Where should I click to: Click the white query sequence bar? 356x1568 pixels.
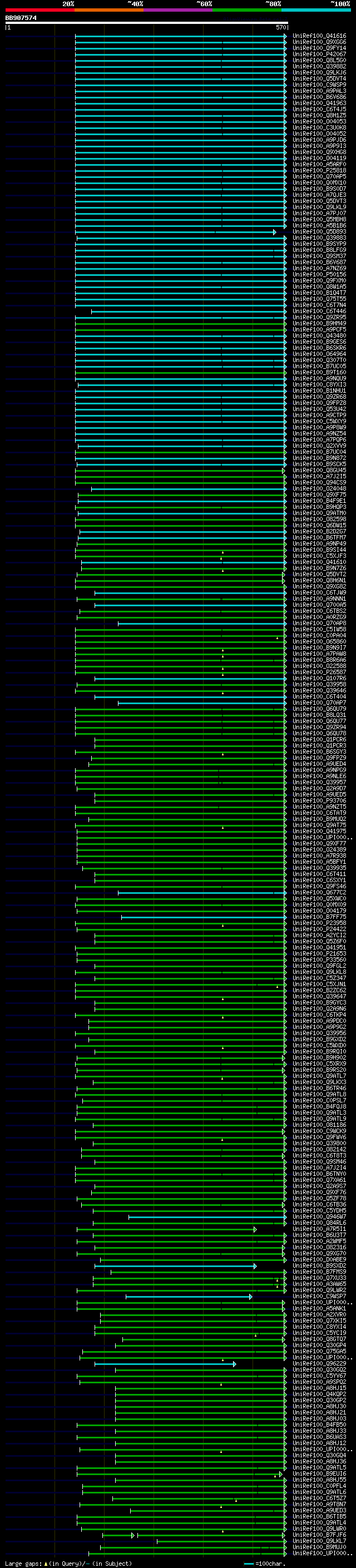click(147, 22)
